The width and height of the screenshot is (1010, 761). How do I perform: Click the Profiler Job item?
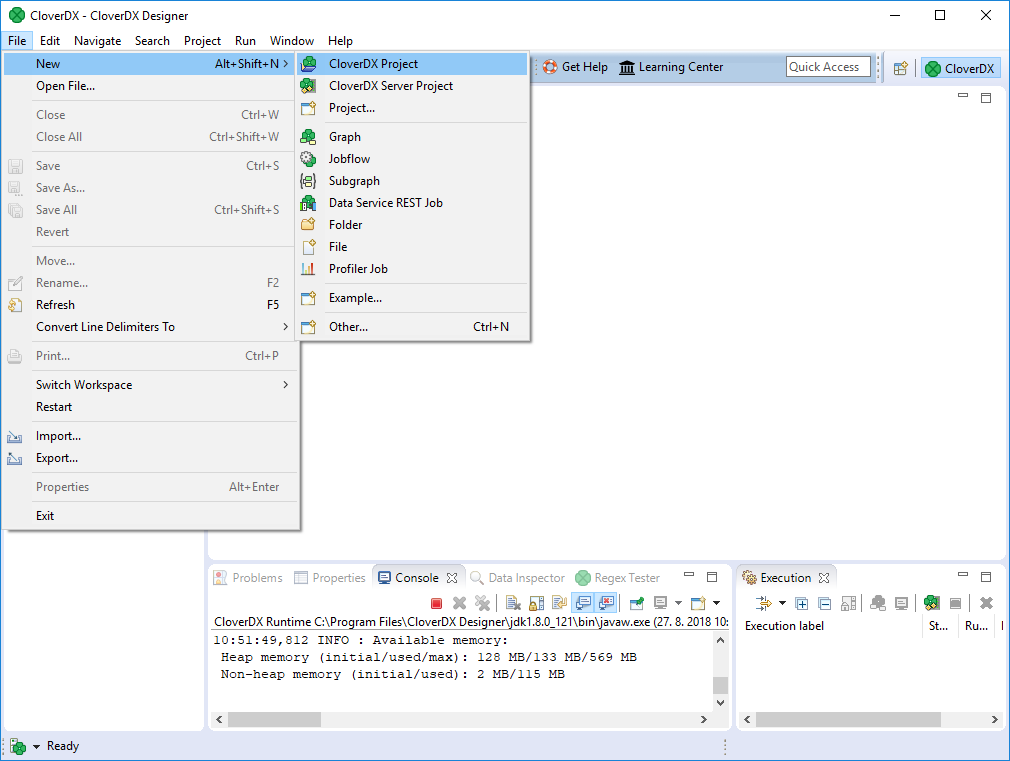tap(358, 269)
